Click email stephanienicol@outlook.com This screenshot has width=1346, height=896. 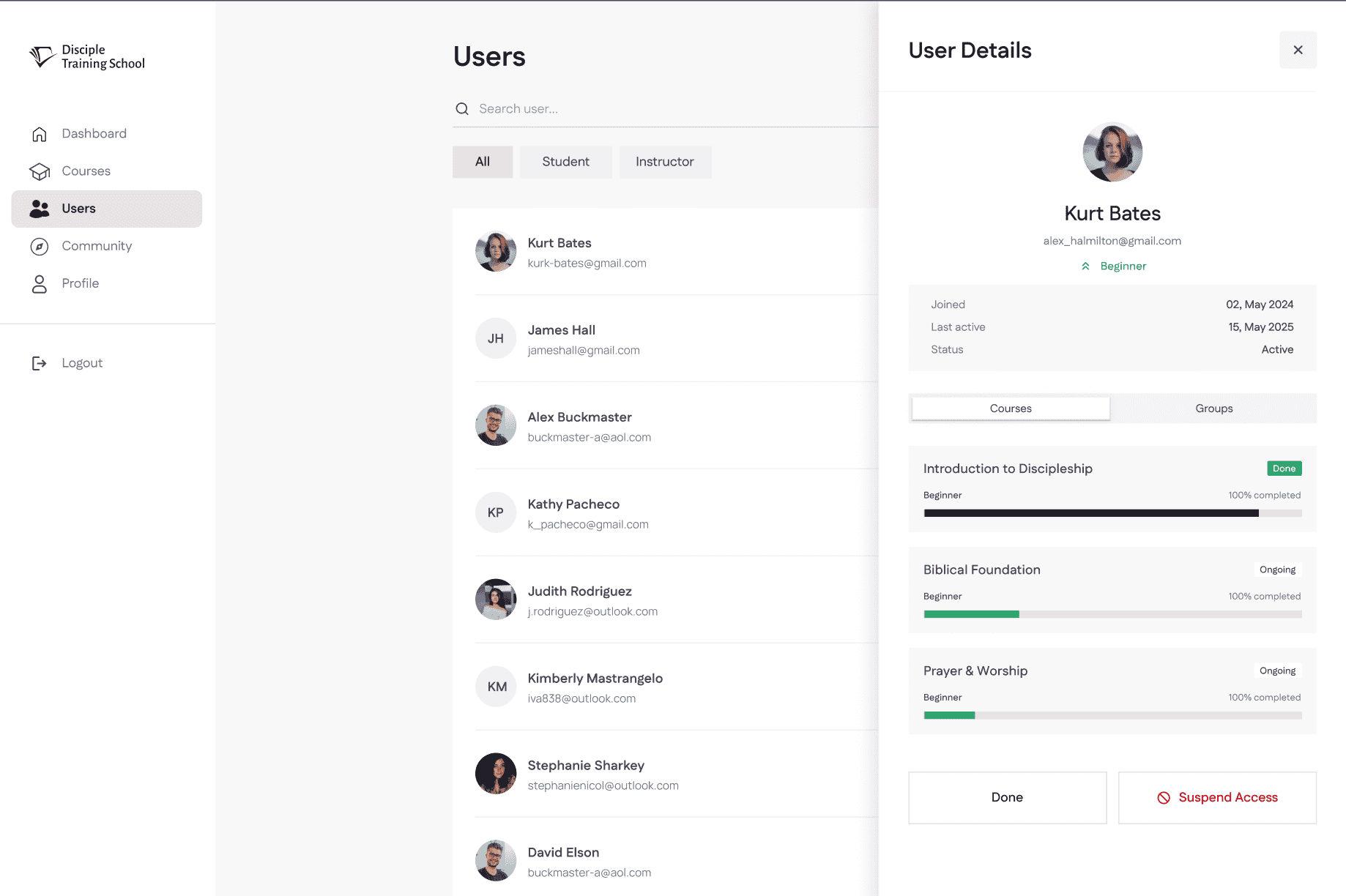pyautogui.click(x=603, y=786)
